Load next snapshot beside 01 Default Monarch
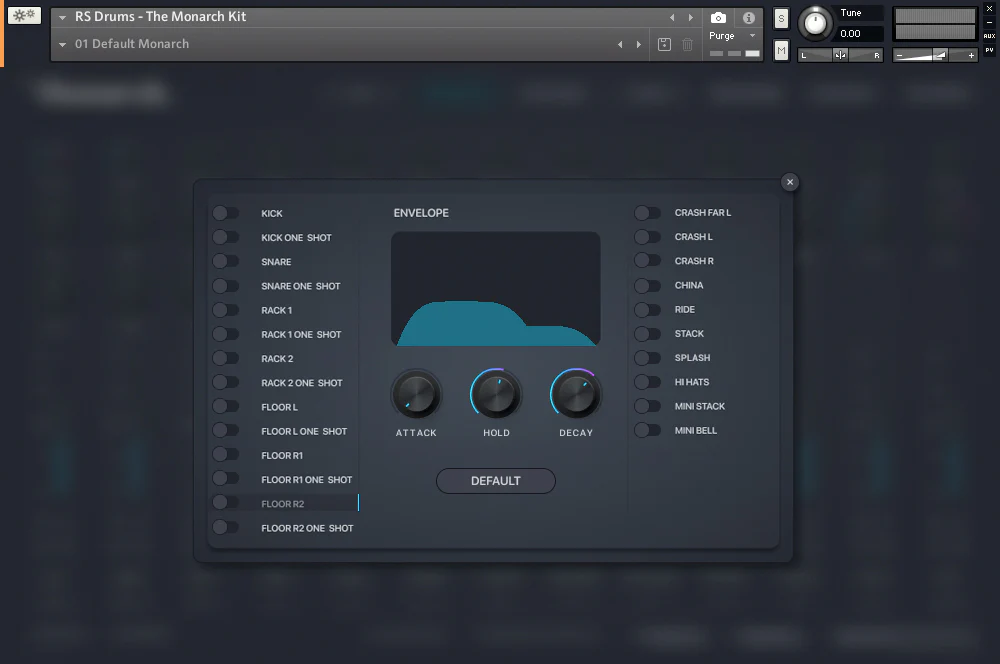 pyautogui.click(x=638, y=44)
